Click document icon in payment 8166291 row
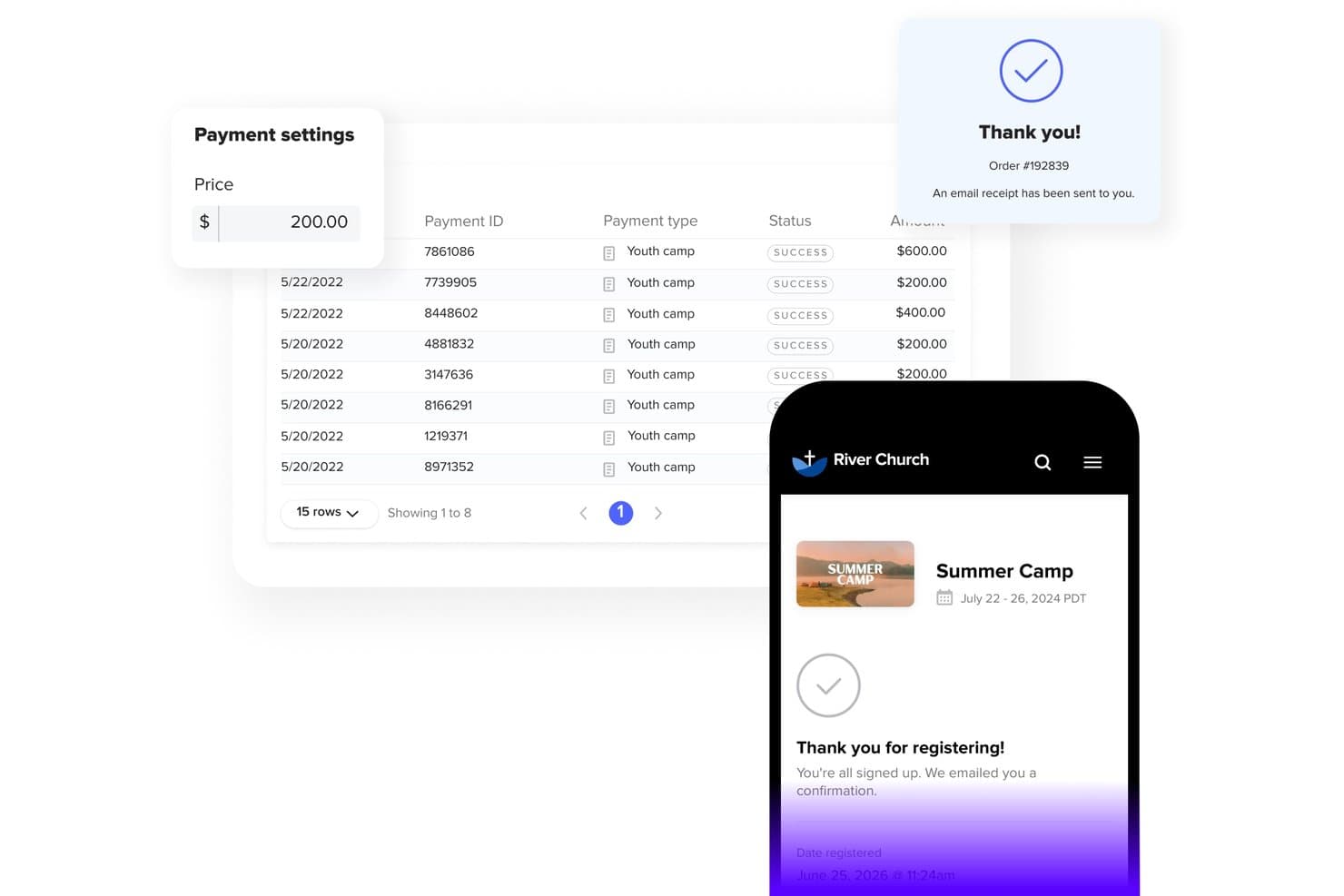Screen dimensions: 1344x896 tap(609, 407)
